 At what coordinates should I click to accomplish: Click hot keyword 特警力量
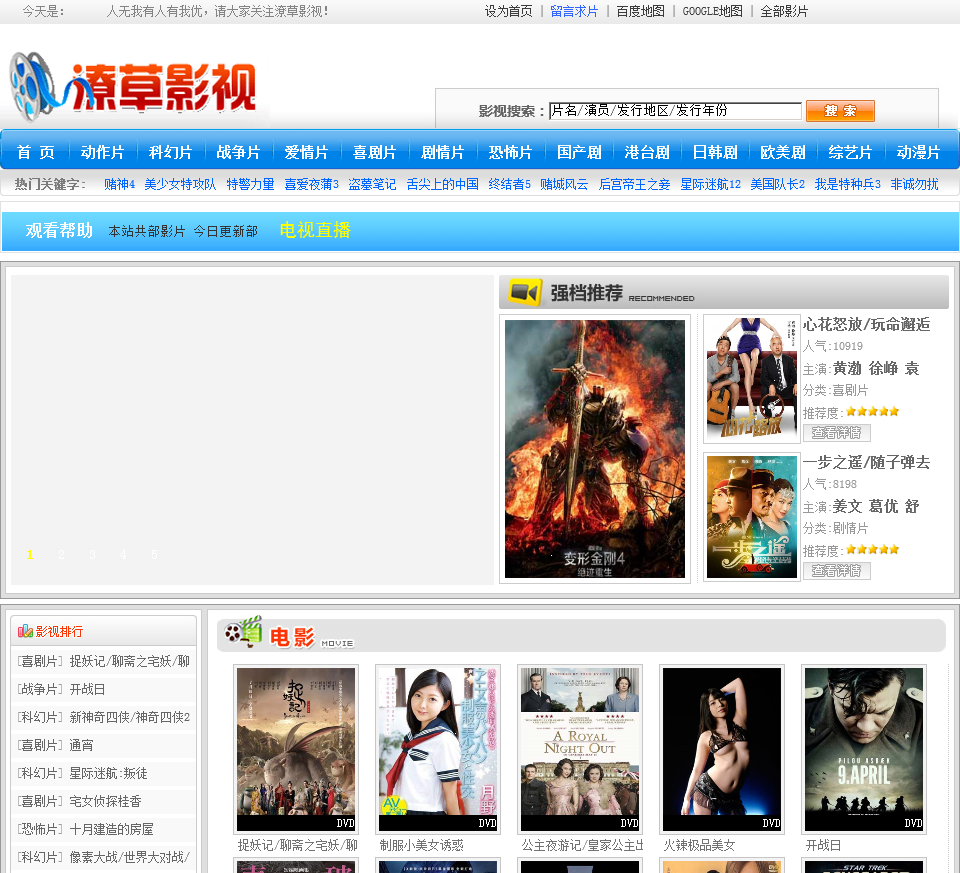pyautogui.click(x=250, y=184)
